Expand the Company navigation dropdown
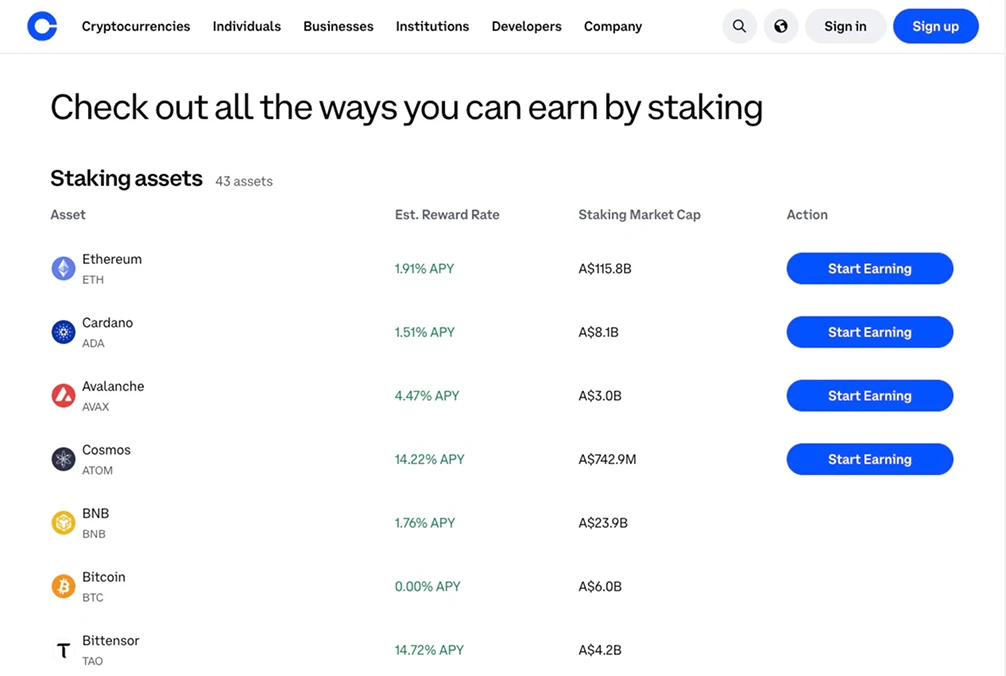The width and height of the screenshot is (1006, 676). point(612,26)
